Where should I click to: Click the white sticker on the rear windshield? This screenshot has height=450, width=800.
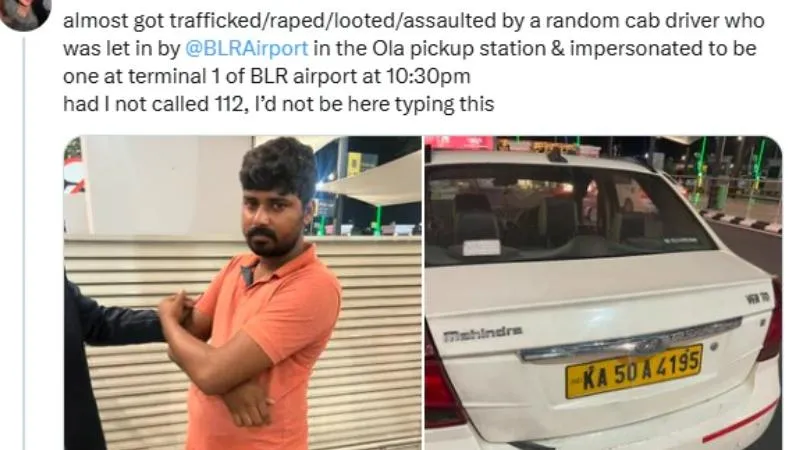[481, 247]
